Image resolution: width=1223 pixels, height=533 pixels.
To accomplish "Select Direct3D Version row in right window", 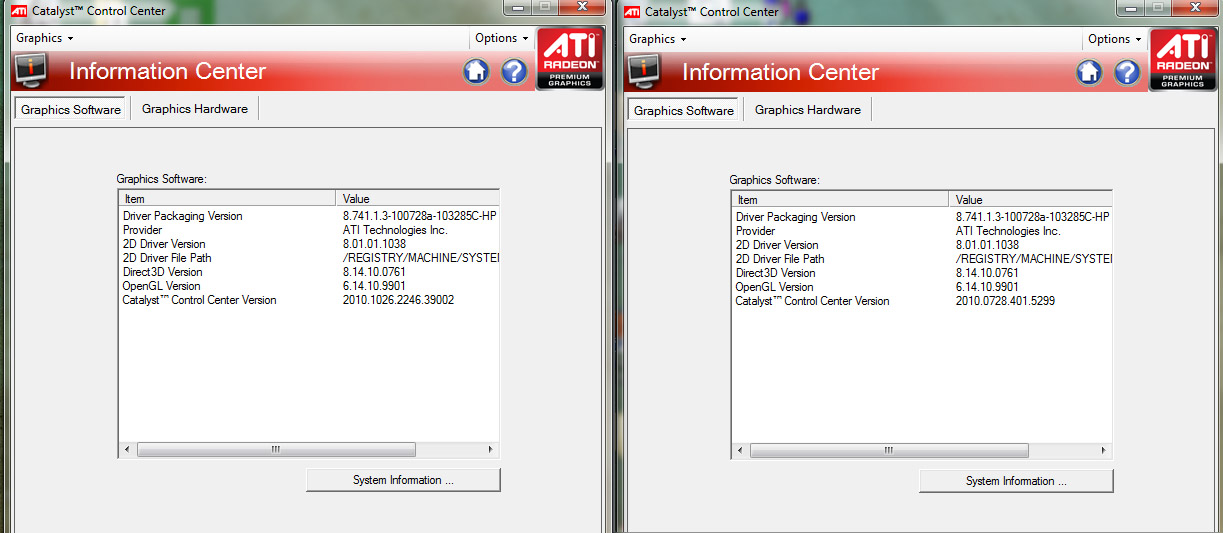I will [922, 273].
